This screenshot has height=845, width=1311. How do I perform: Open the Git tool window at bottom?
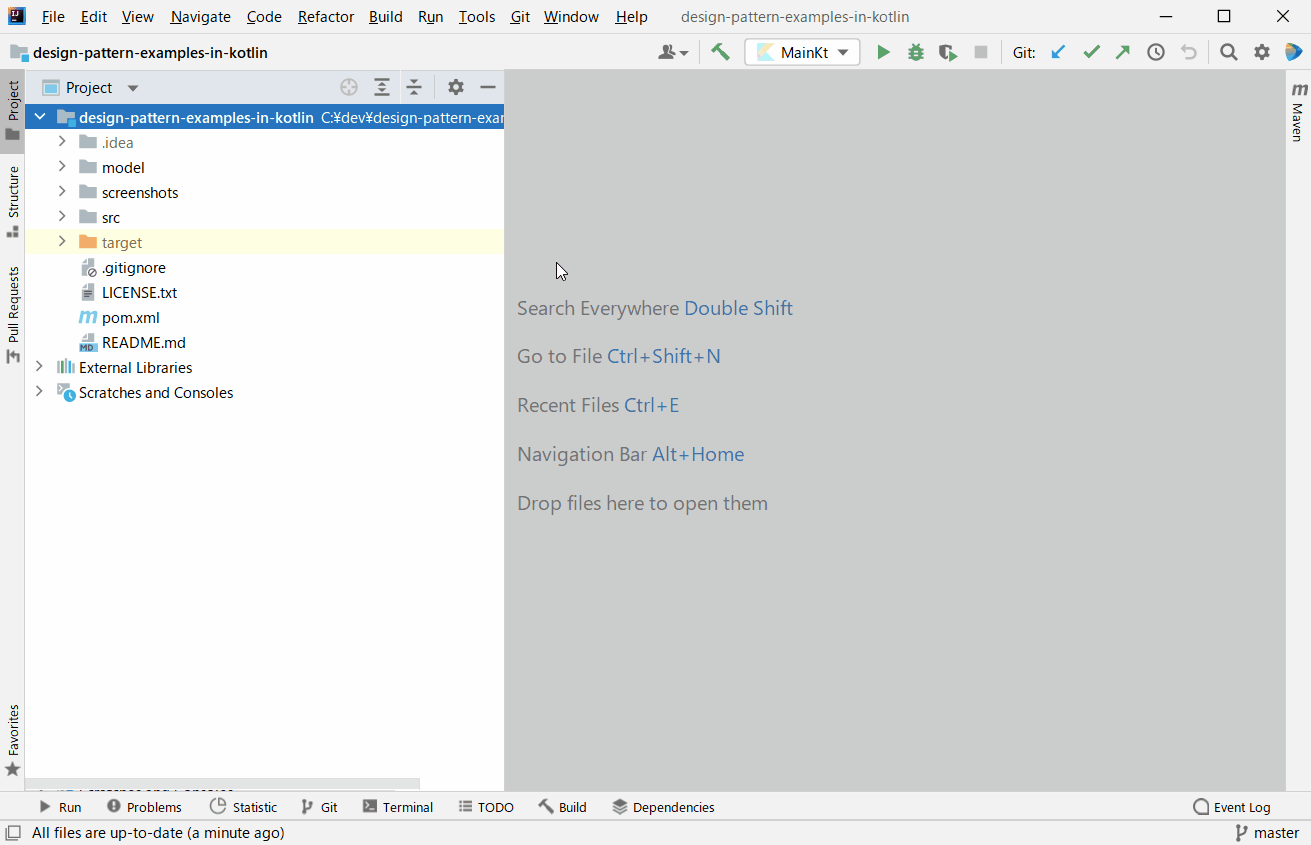[x=320, y=807]
